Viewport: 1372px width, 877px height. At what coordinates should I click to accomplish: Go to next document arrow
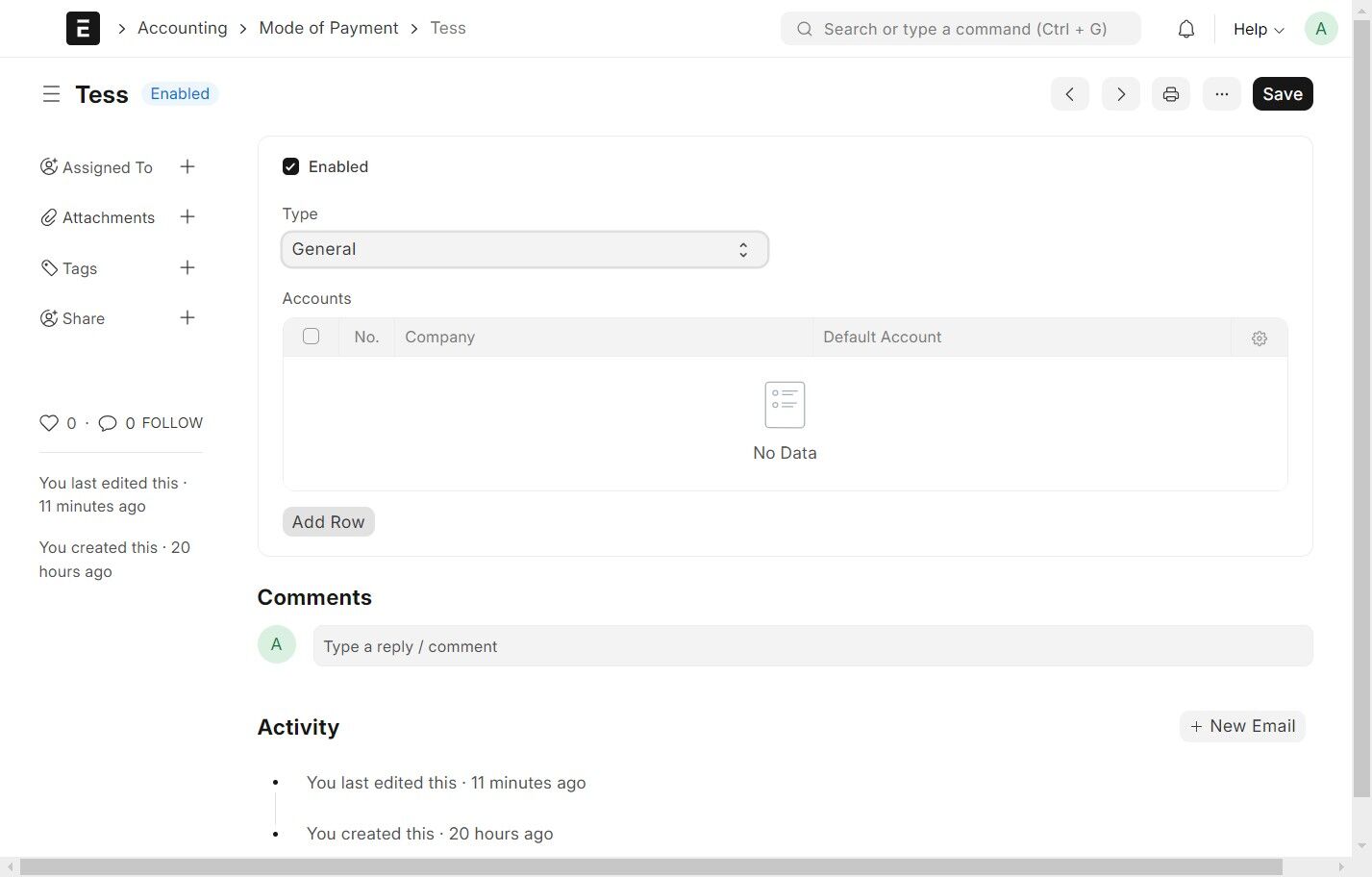(x=1120, y=94)
